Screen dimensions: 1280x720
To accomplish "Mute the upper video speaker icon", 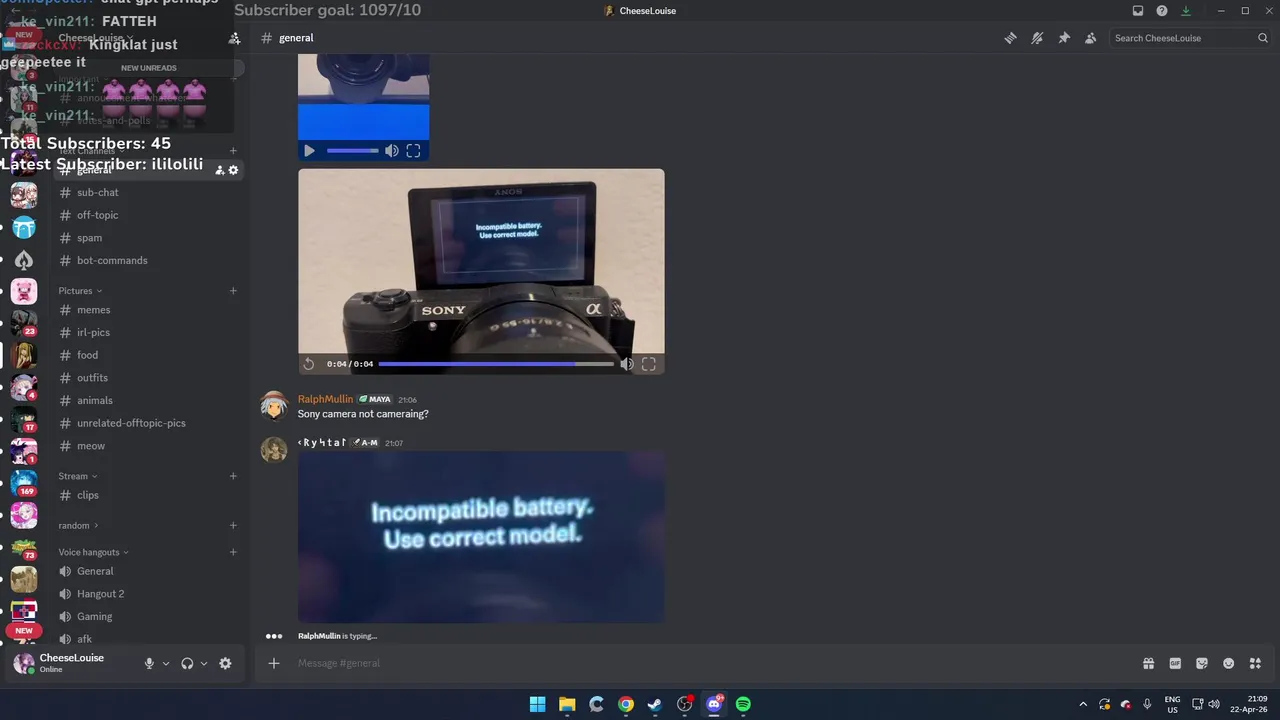I will pos(391,151).
